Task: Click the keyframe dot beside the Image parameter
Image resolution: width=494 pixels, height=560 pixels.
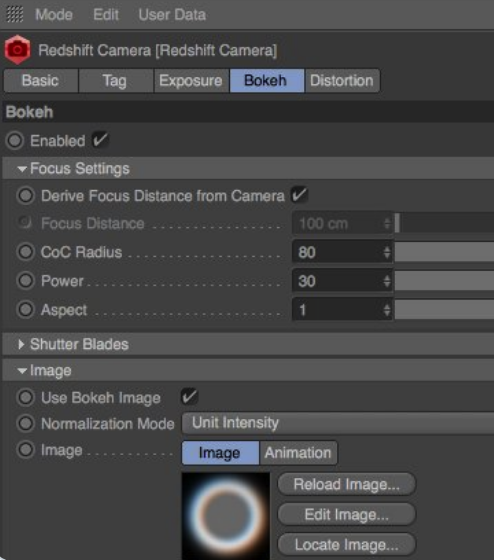Action: pyautogui.click(x=26, y=450)
